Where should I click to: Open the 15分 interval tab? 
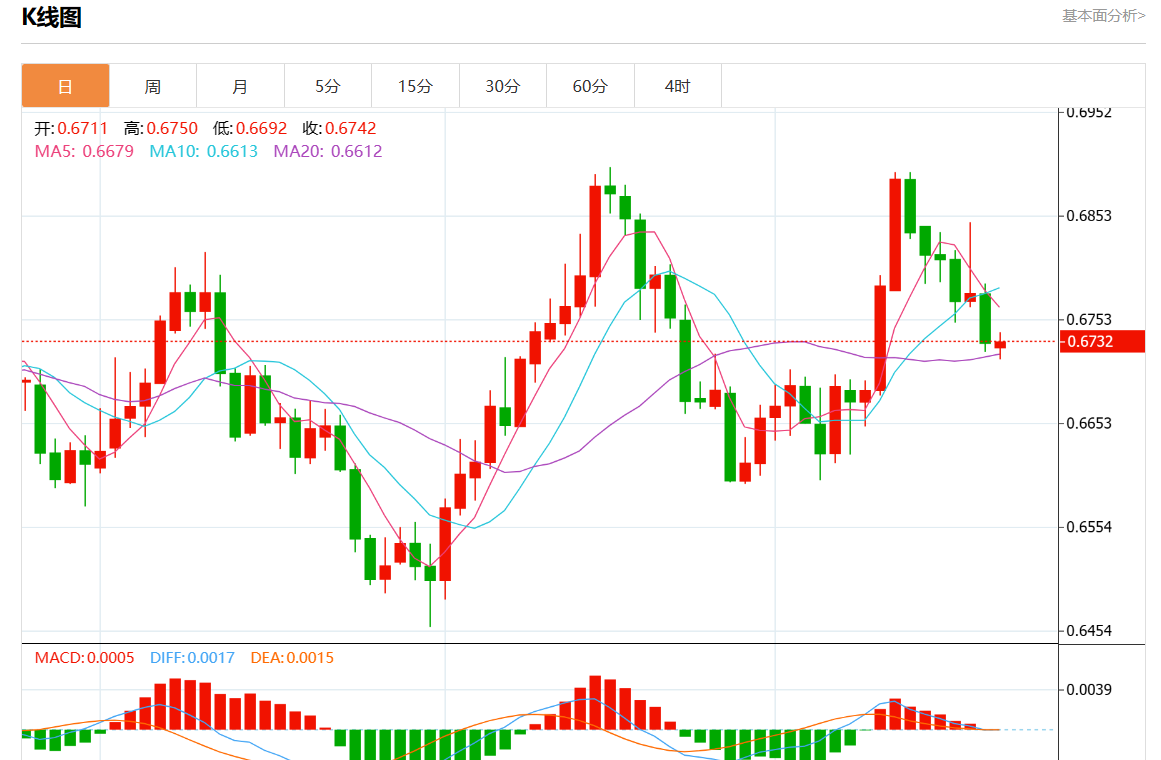pyautogui.click(x=415, y=86)
